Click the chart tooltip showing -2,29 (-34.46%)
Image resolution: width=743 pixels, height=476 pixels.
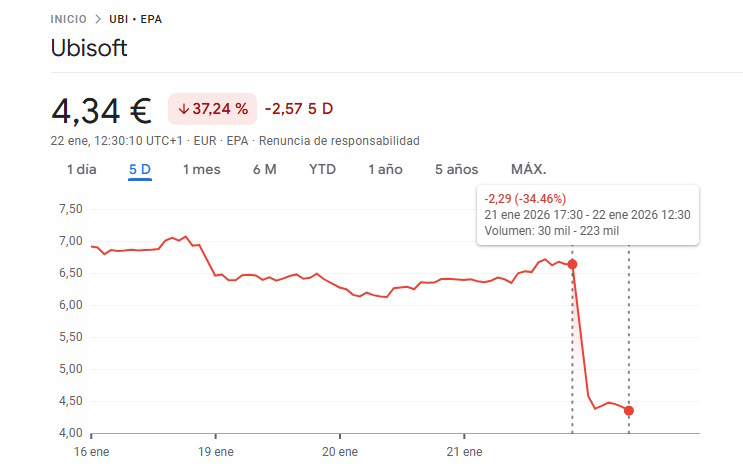click(x=587, y=214)
